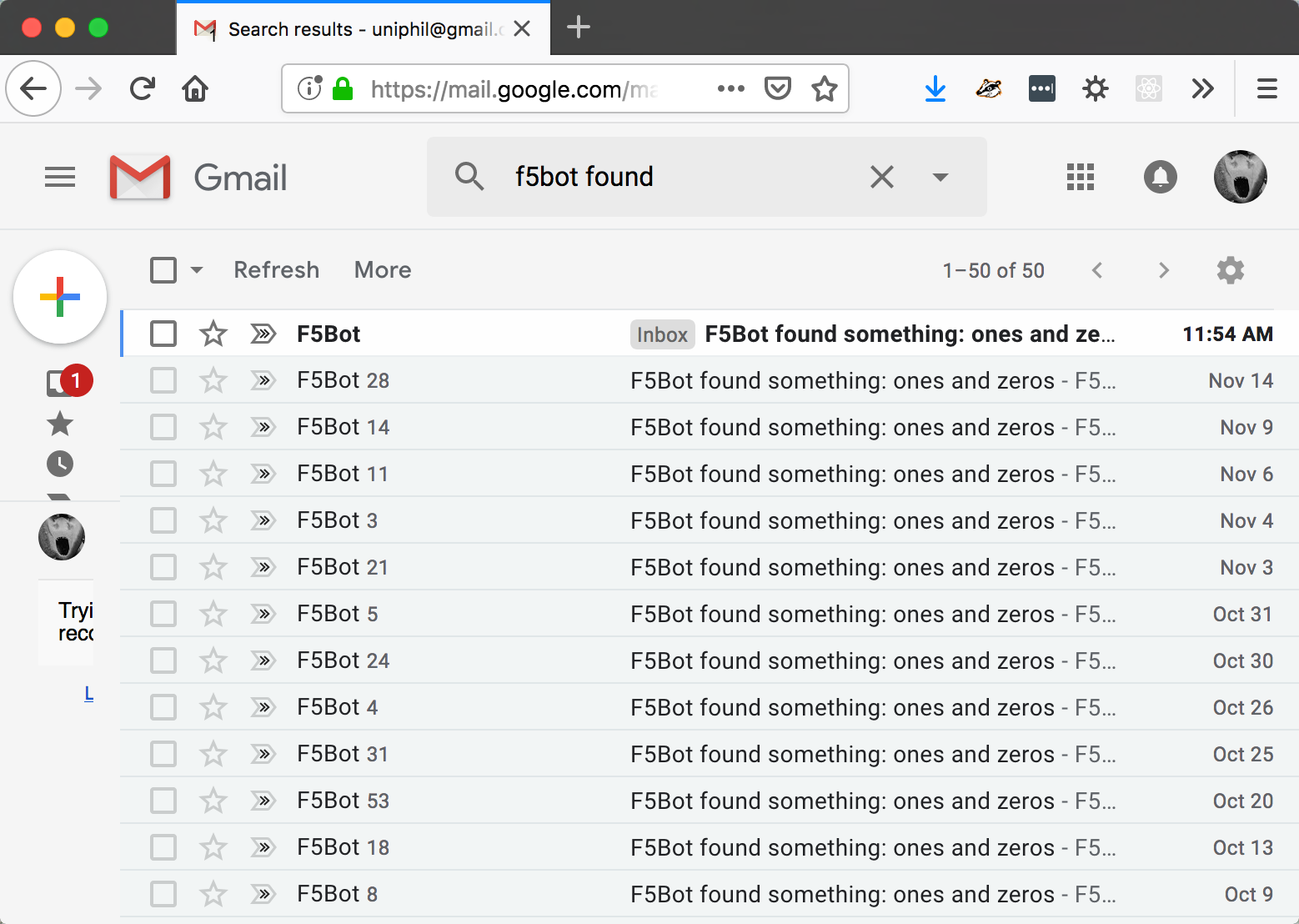
Task: Click the Privacy Badger extension icon
Action: pyautogui.click(x=989, y=88)
